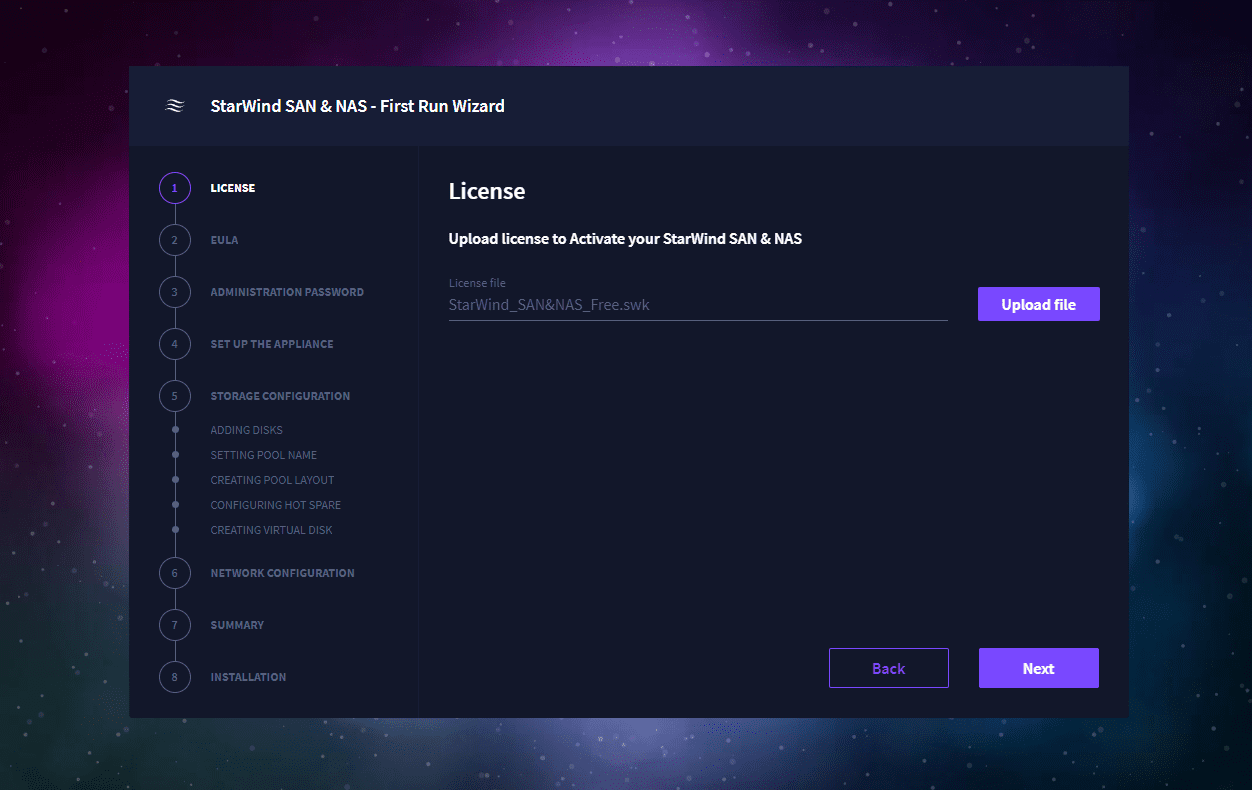1252x790 pixels.
Task: Click the Next button
Action: click(1039, 668)
